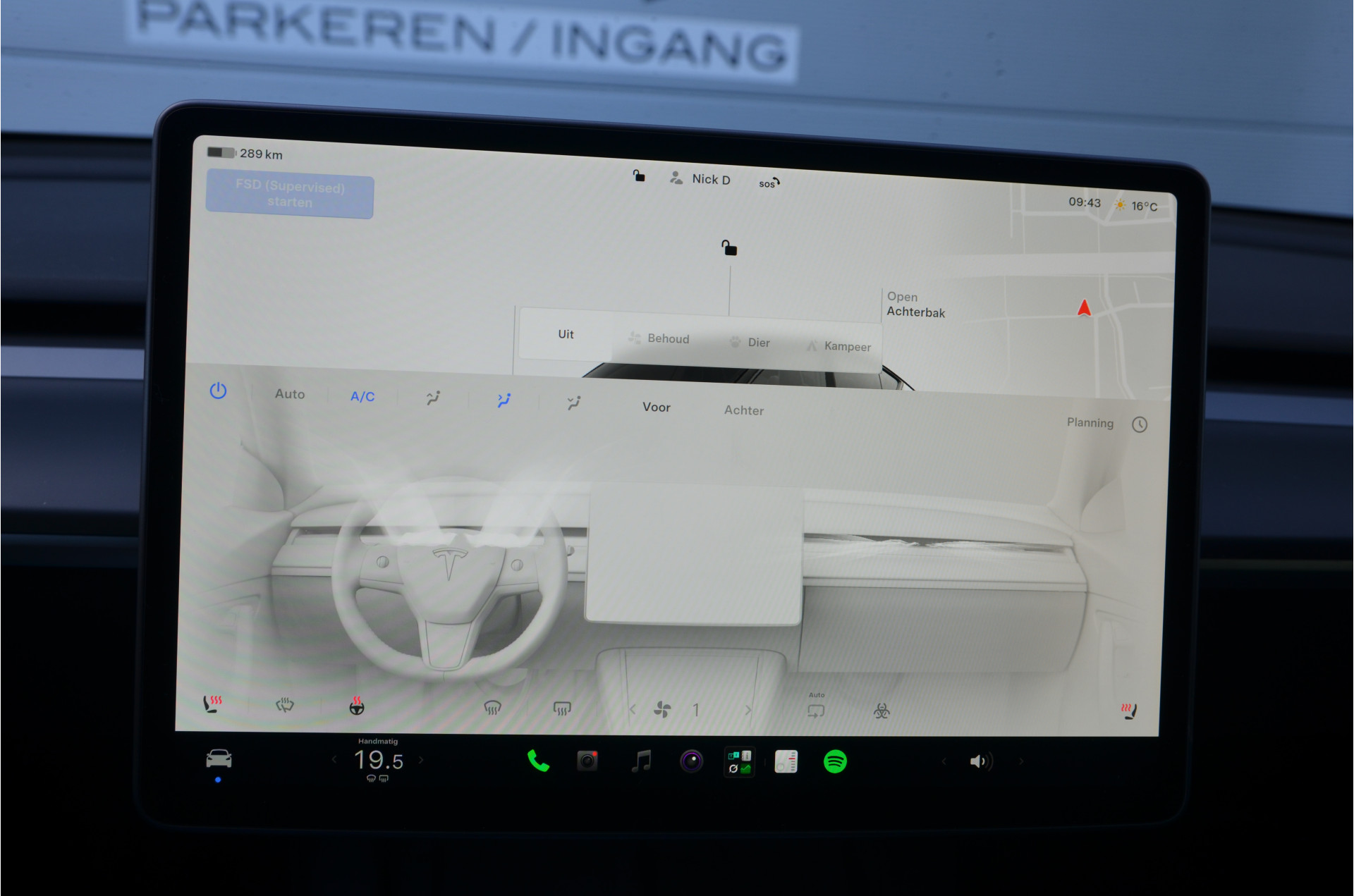Toggle the A/C setting

[362, 397]
